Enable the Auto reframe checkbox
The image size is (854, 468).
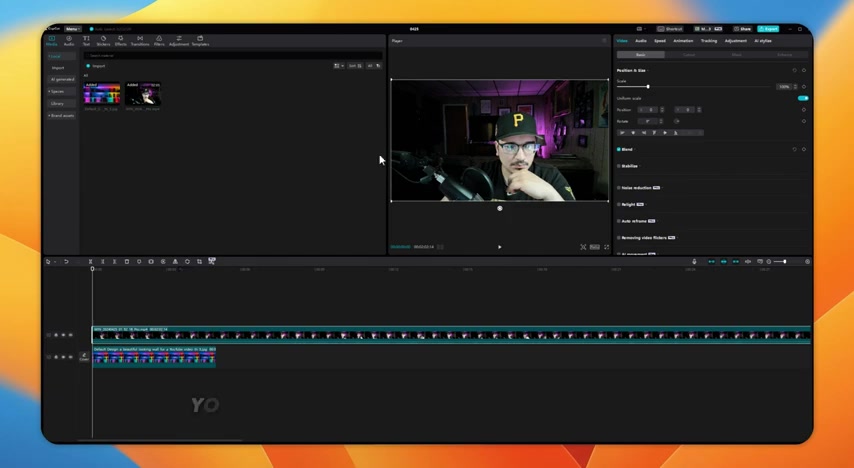point(619,221)
